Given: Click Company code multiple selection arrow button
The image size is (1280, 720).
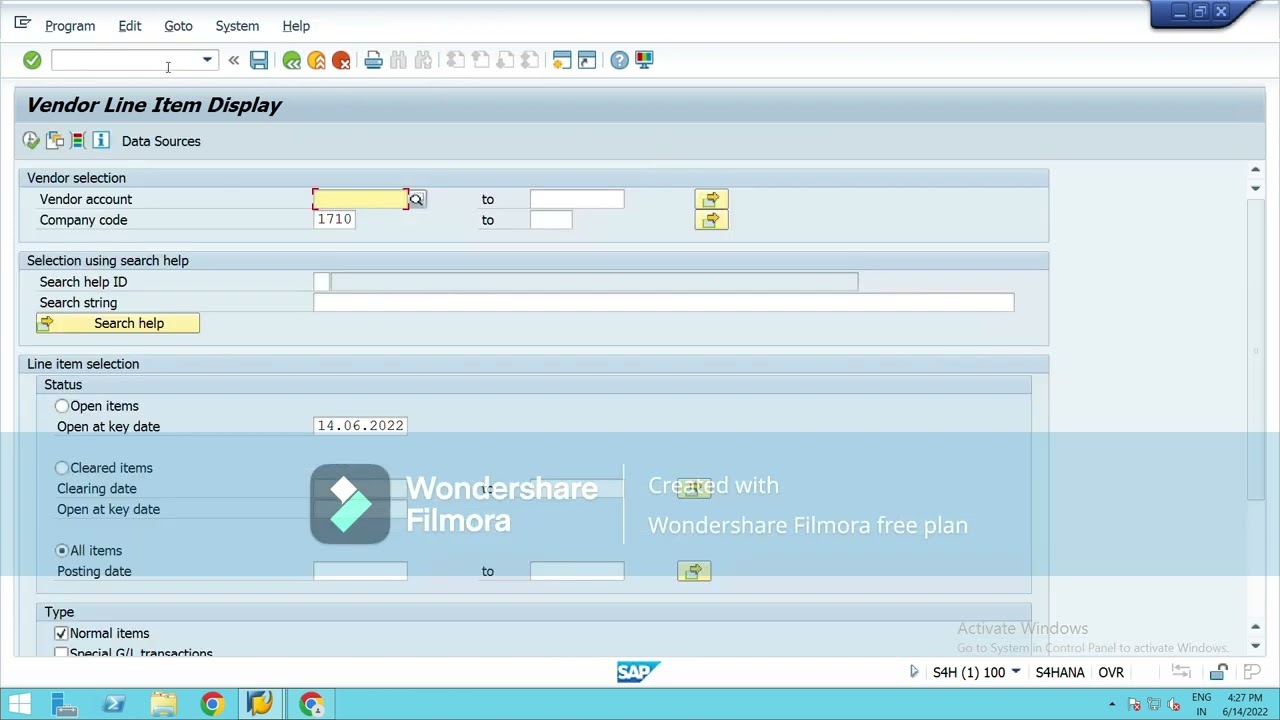Looking at the screenshot, I should [x=711, y=220].
